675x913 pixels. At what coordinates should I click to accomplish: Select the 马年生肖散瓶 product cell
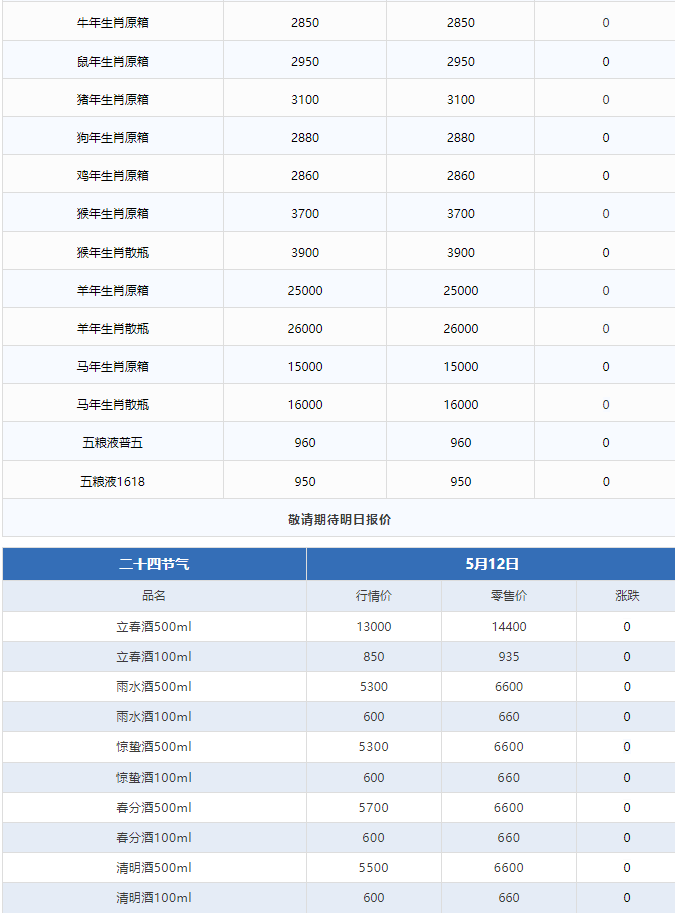pos(112,404)
